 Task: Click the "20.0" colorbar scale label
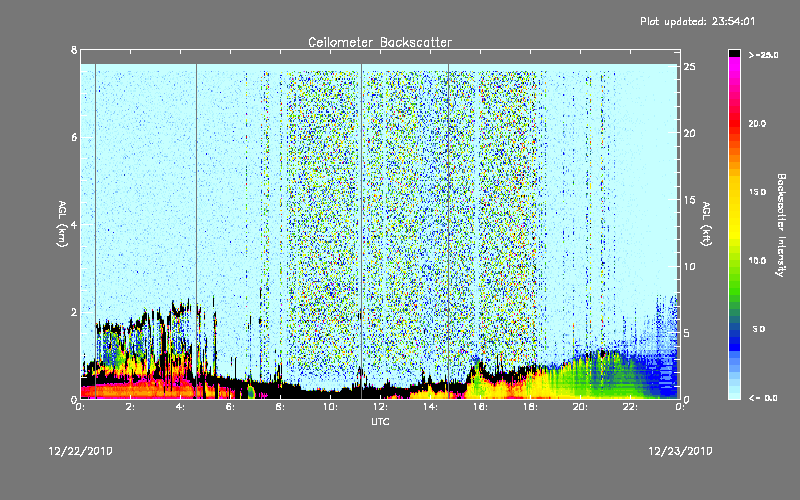pos(757,123)
